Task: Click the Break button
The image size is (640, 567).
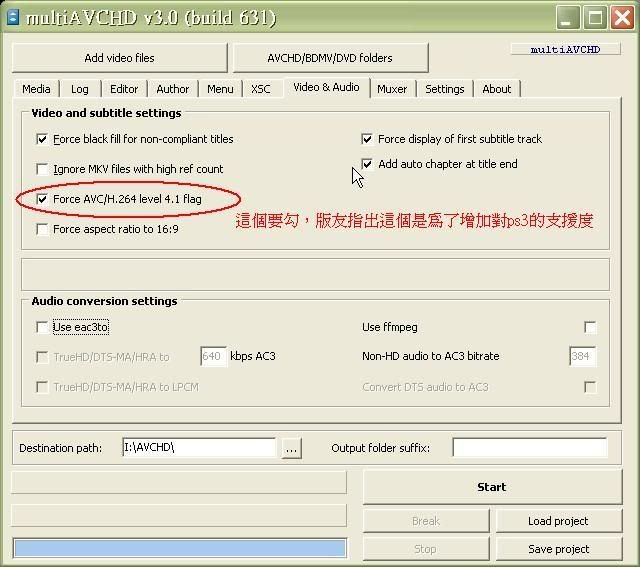Action: pos(426,521)
